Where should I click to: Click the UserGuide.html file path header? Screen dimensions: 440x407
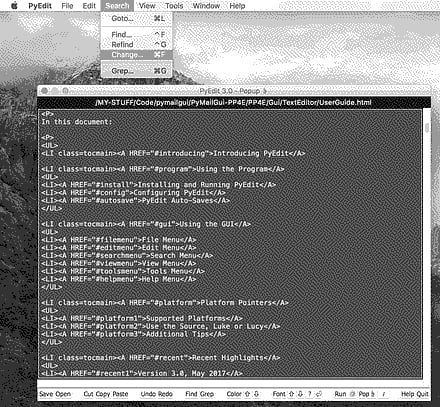click(233, 102)
